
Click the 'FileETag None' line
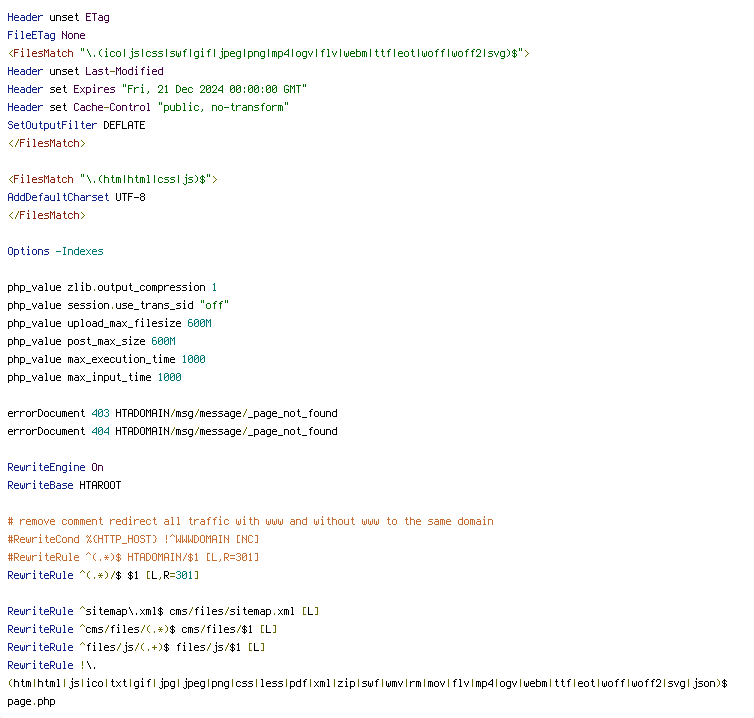(46, 36)
